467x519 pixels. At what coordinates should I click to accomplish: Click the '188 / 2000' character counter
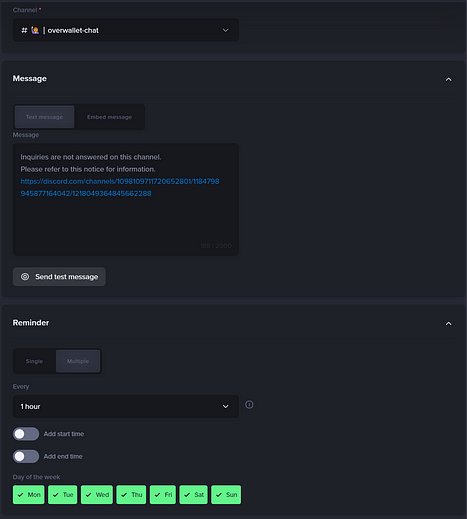pos(216,246)
